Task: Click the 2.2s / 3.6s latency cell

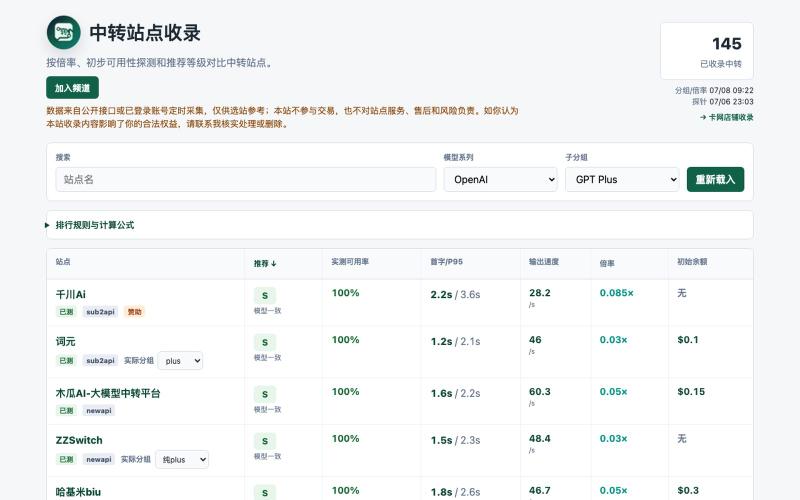Action: click(455, 295)
